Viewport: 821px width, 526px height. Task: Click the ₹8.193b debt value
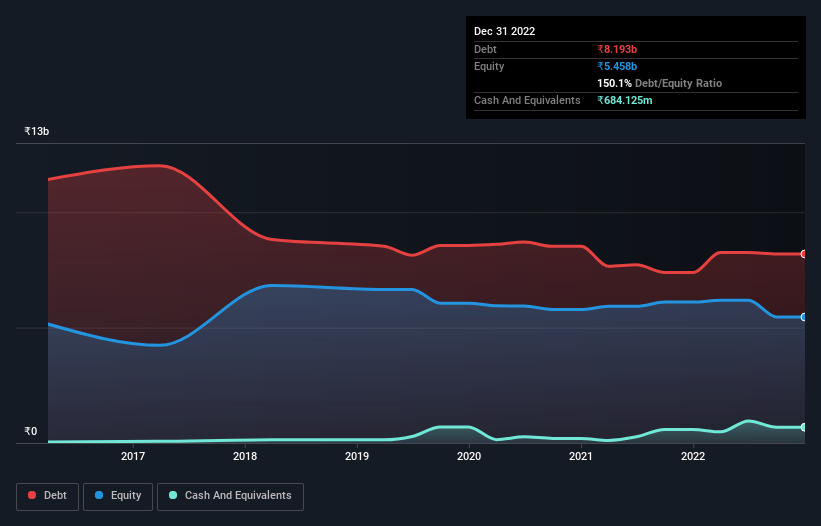click(x=617, y=49)
